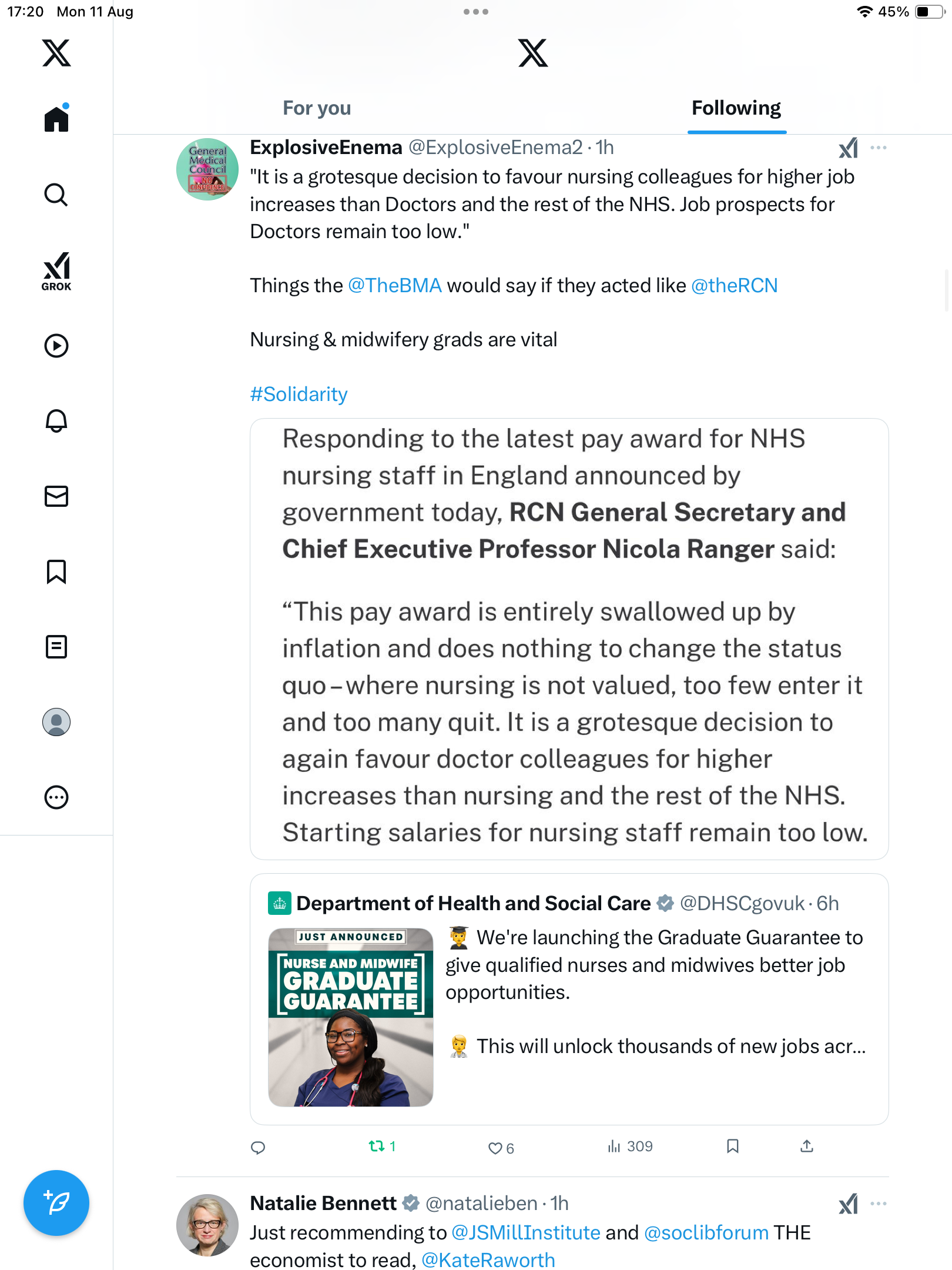Undo repost on ExplosiveEnema post
This screenshot has width=952, height=1270.
(x=377, y=1146)
